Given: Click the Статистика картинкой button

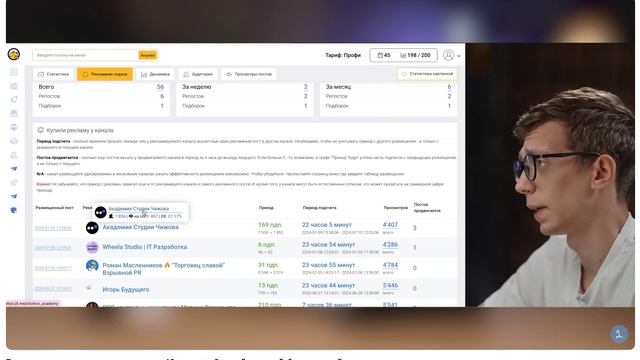Looking at the screenshot, I should click(427, 74).
